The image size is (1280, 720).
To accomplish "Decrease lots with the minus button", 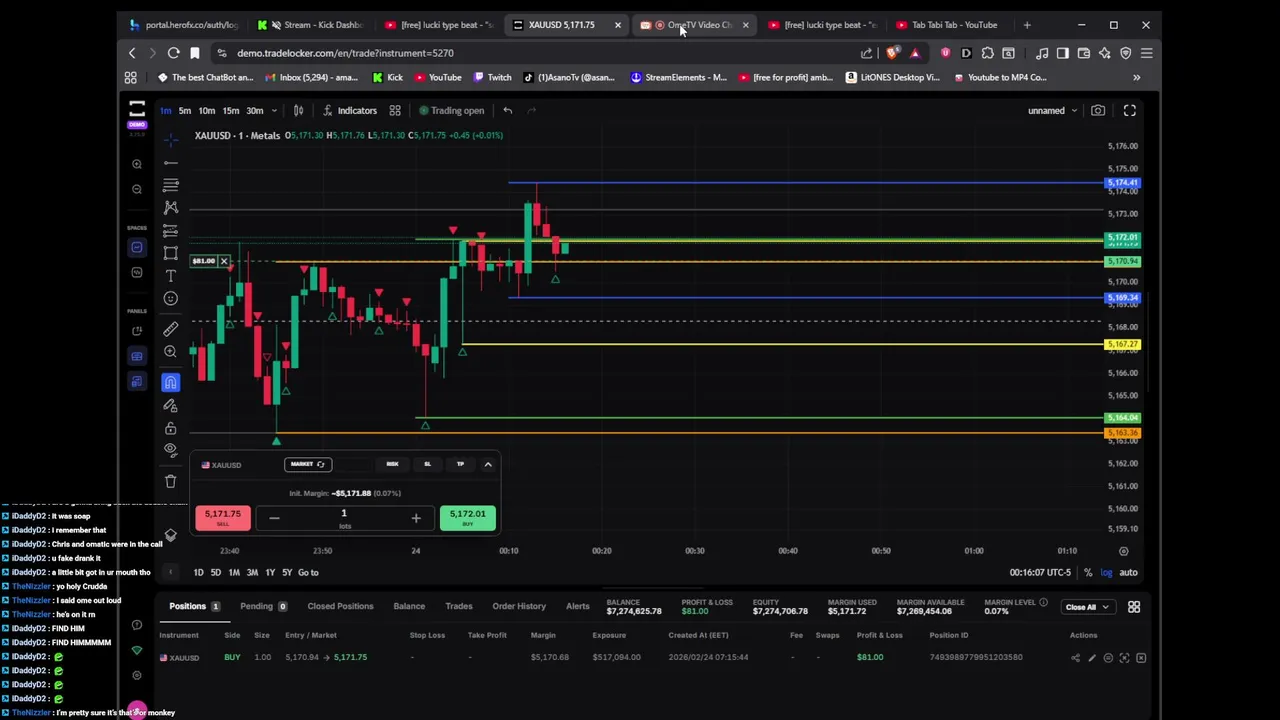I will click(x=274, y=518).
